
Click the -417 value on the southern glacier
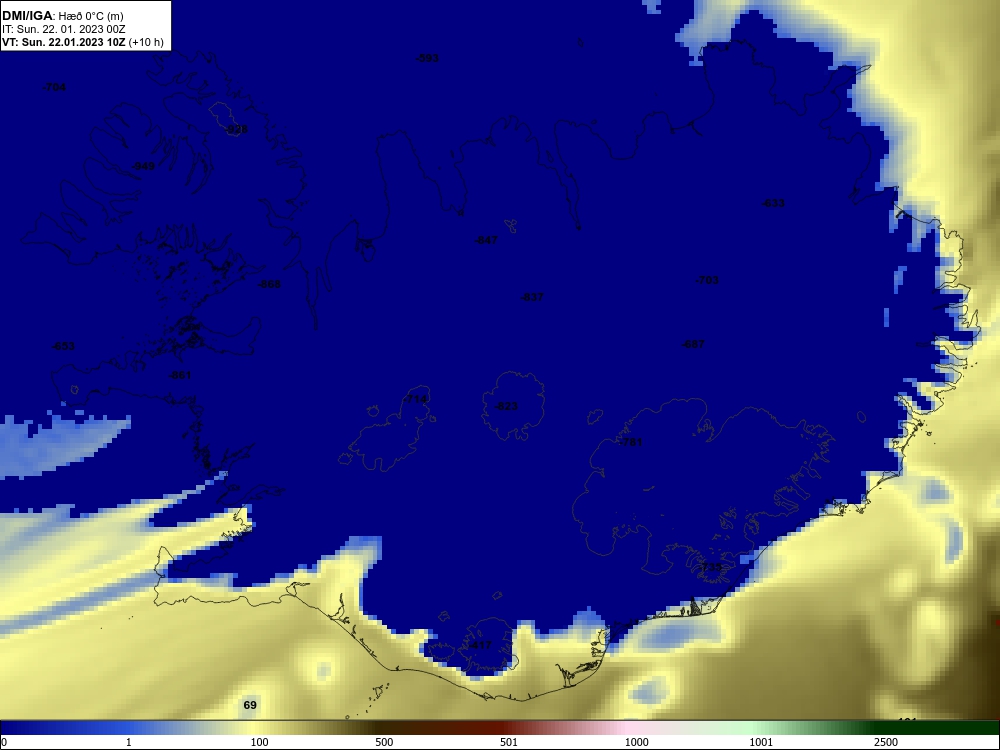(x=480, y=645)
